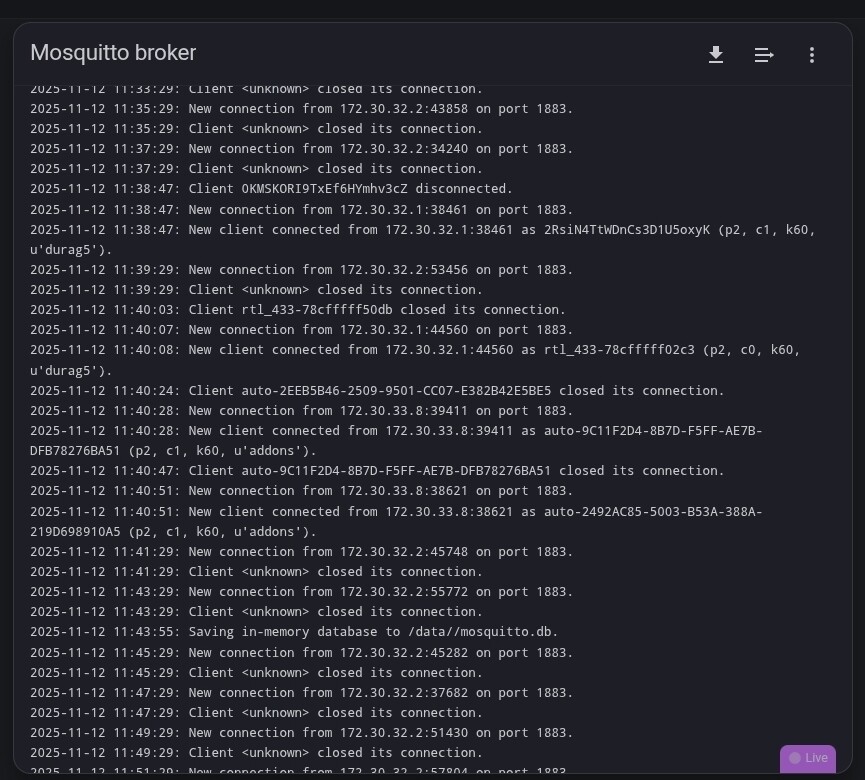Click the new connection from 172.30.32.1:44560 line
Screen dimensions: 865x780
click(301, 330)
